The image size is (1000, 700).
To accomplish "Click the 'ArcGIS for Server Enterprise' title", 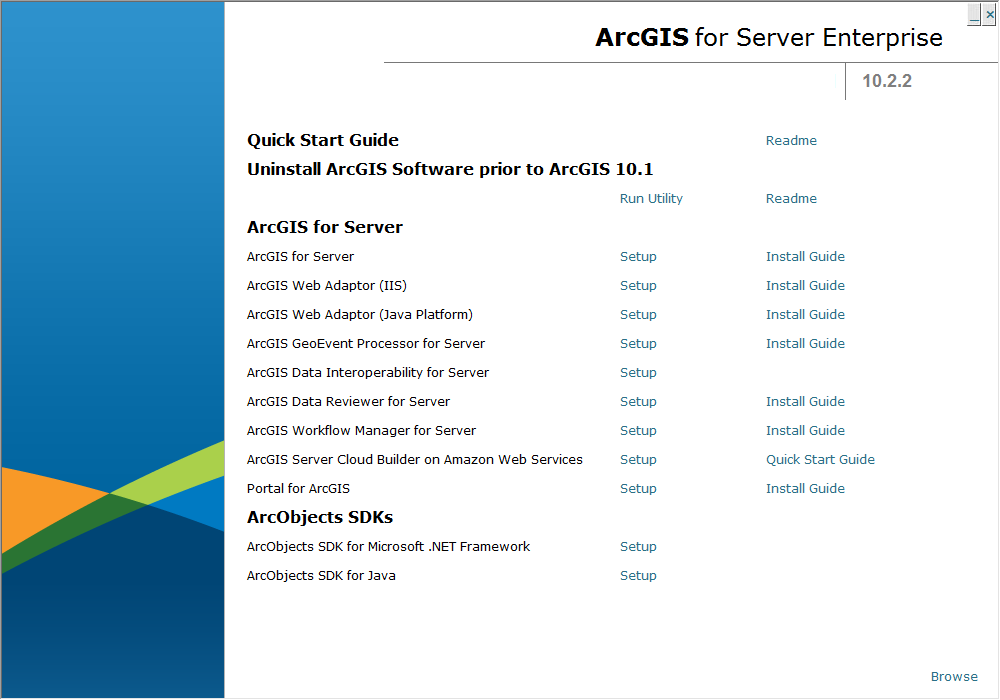I will click(x=768, y=38).
